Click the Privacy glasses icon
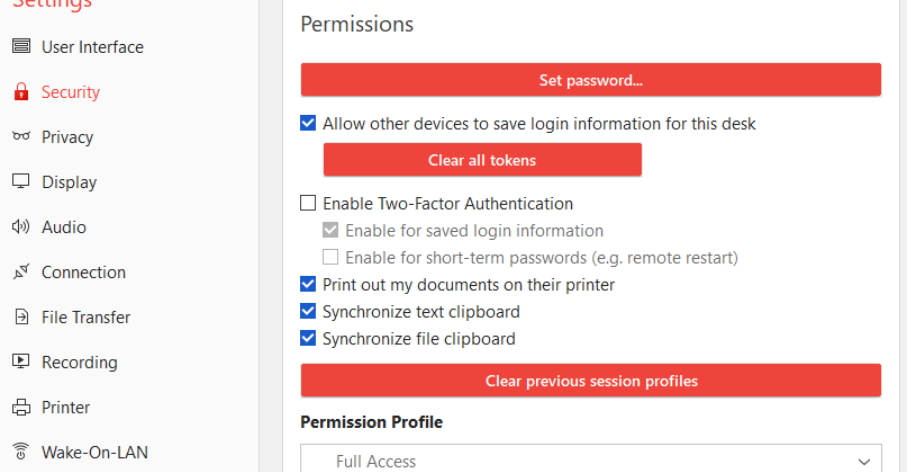 click(x=21, y=137)
